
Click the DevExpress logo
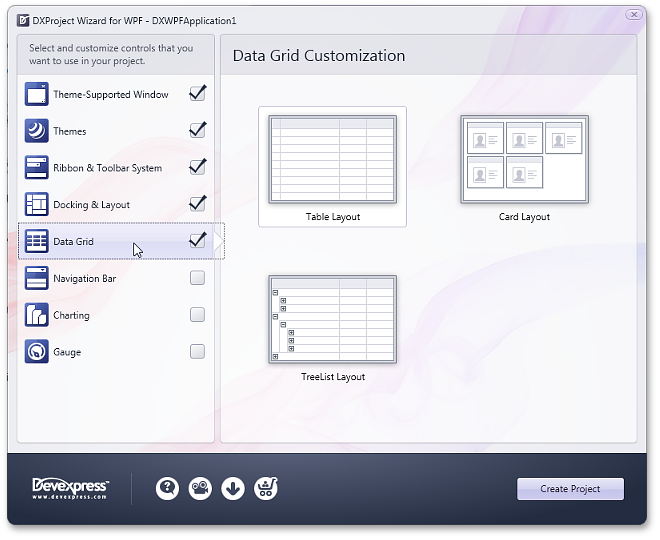click(70, 489)
